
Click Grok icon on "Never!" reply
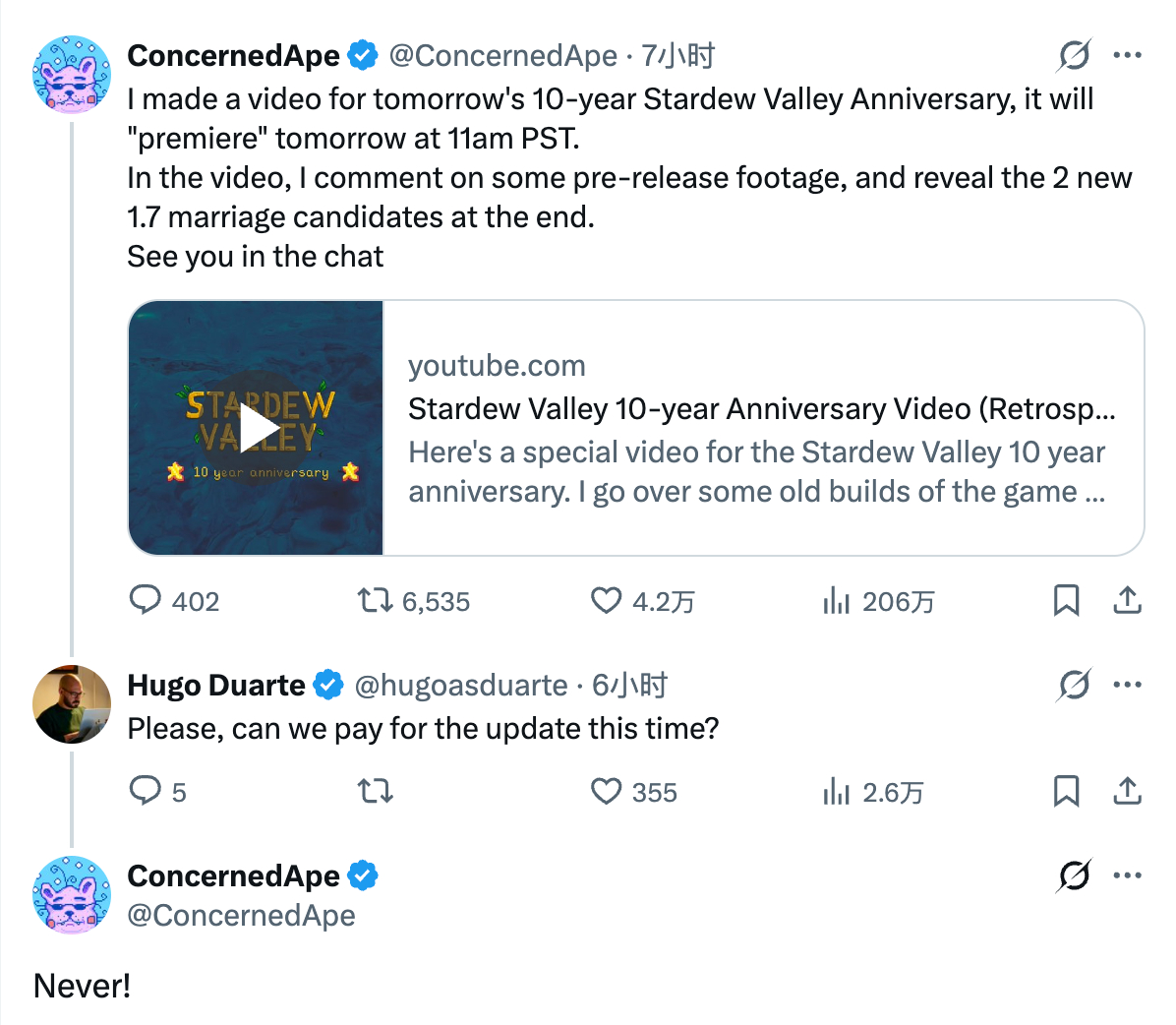click(1074, 874)
